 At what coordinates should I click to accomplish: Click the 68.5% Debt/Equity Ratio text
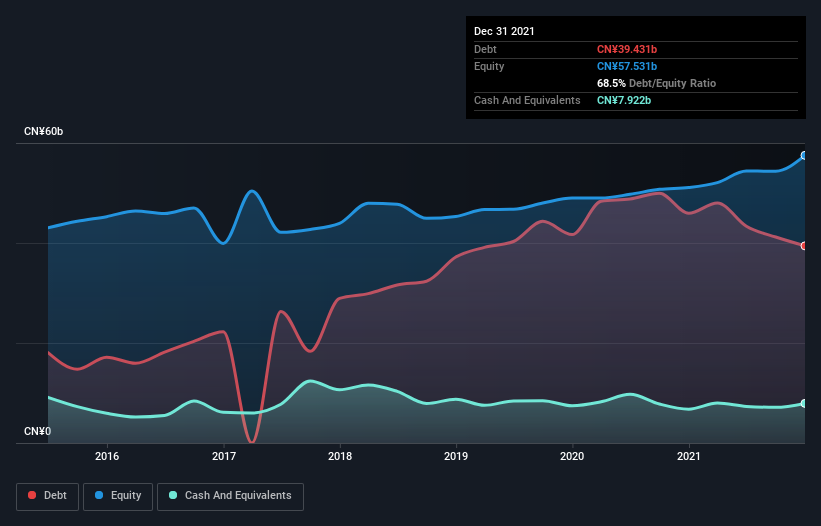pos(656,83)
